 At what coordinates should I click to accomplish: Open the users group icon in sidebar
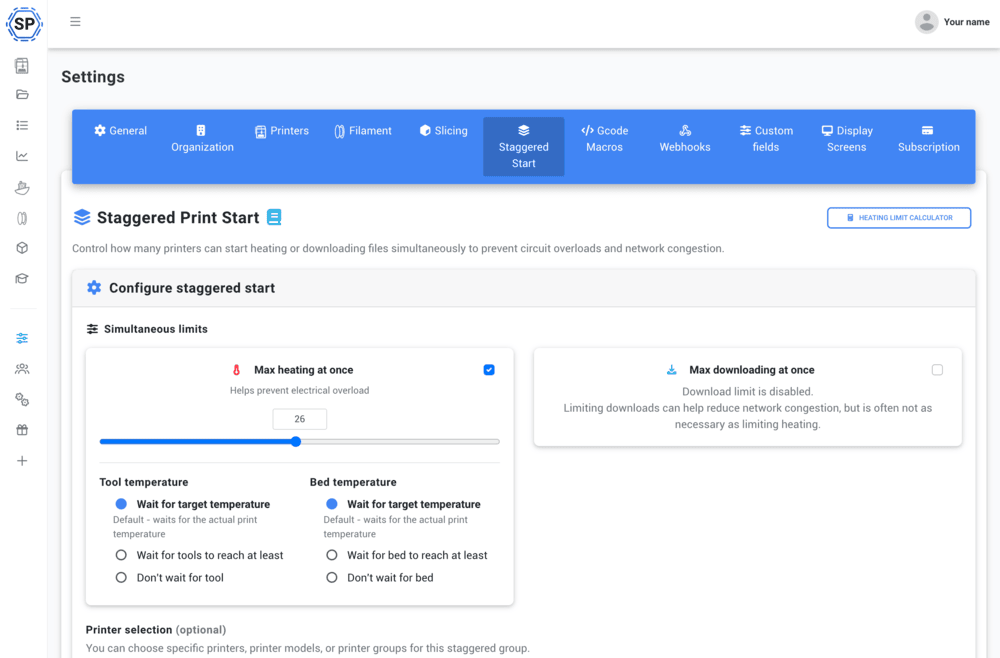tap(22, 369)
